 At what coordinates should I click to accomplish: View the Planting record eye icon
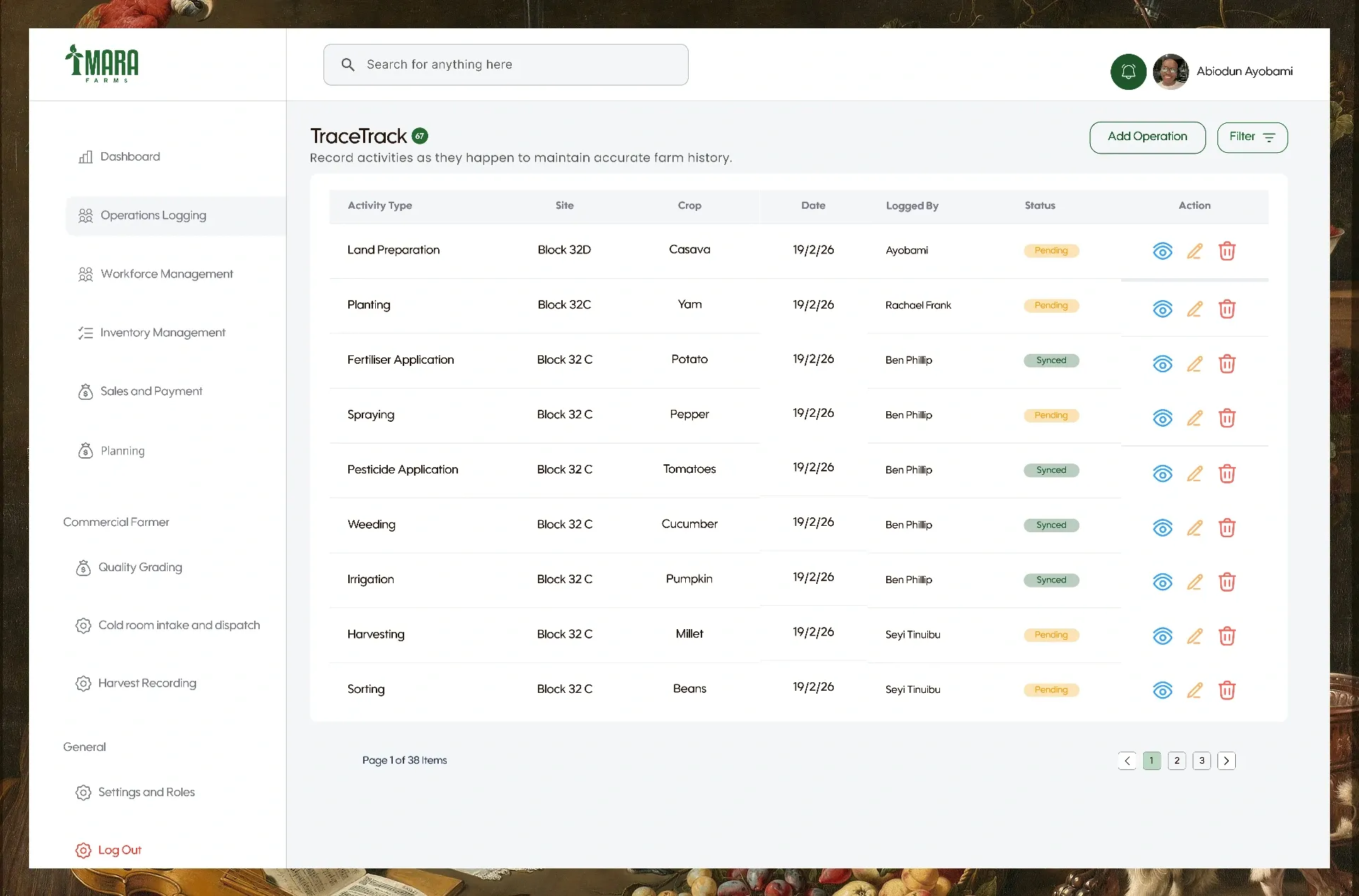[x=1162, y=309]
